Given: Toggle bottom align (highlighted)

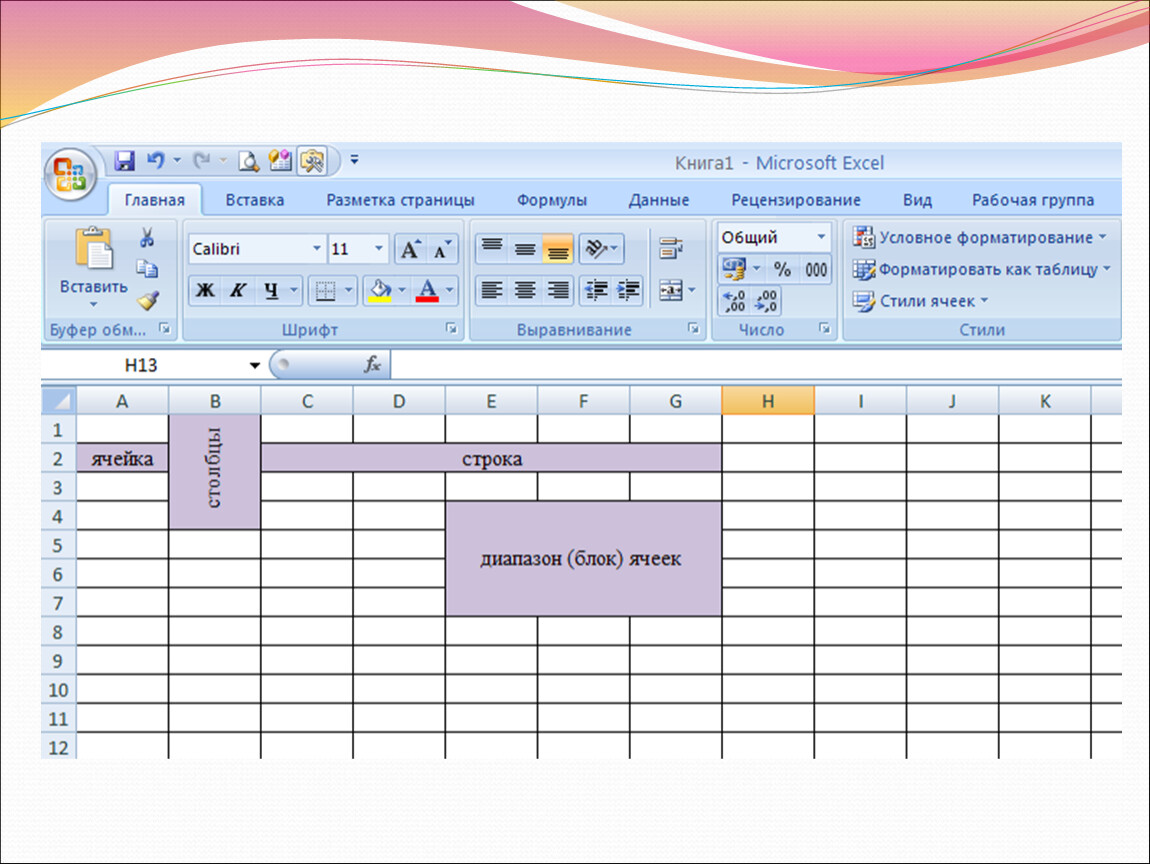Looking at the screenshot, I should click(x=558, y=249).
